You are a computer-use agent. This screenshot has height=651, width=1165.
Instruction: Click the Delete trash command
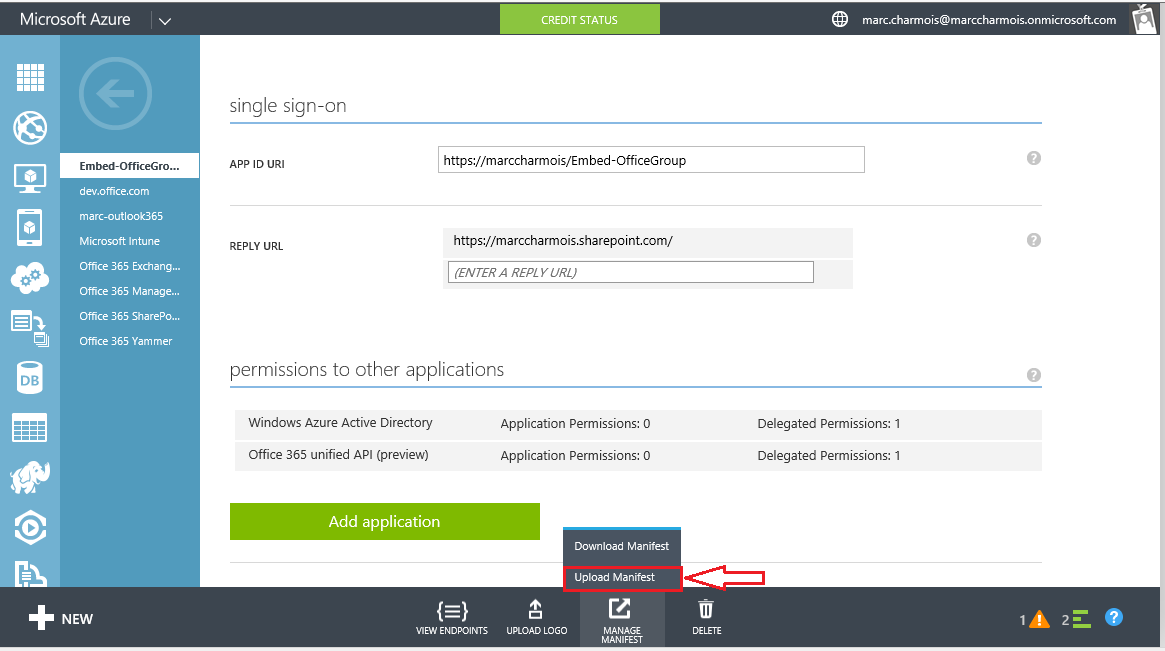(707, 618)
